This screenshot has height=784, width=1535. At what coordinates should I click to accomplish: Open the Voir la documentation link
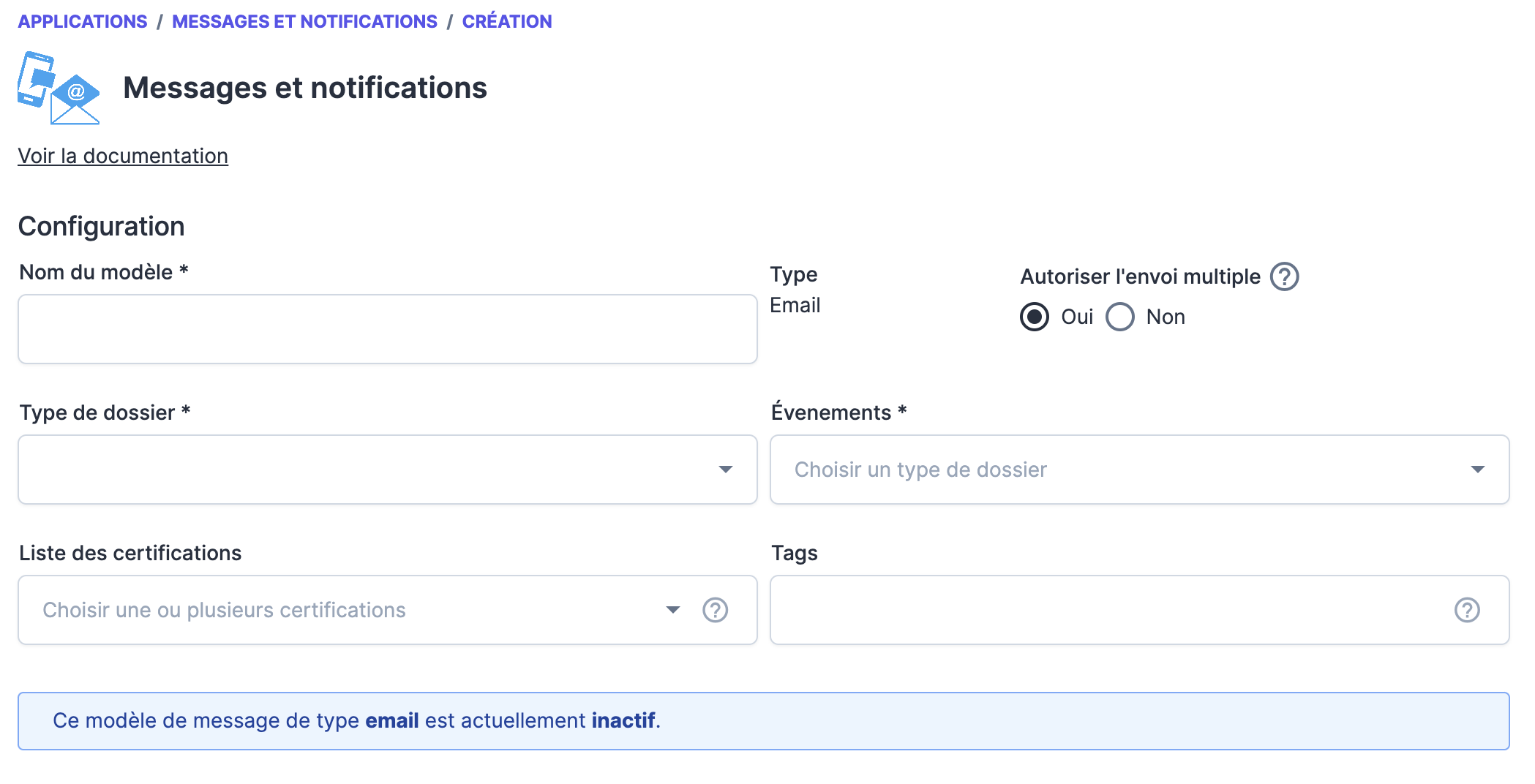click(123, 156)
